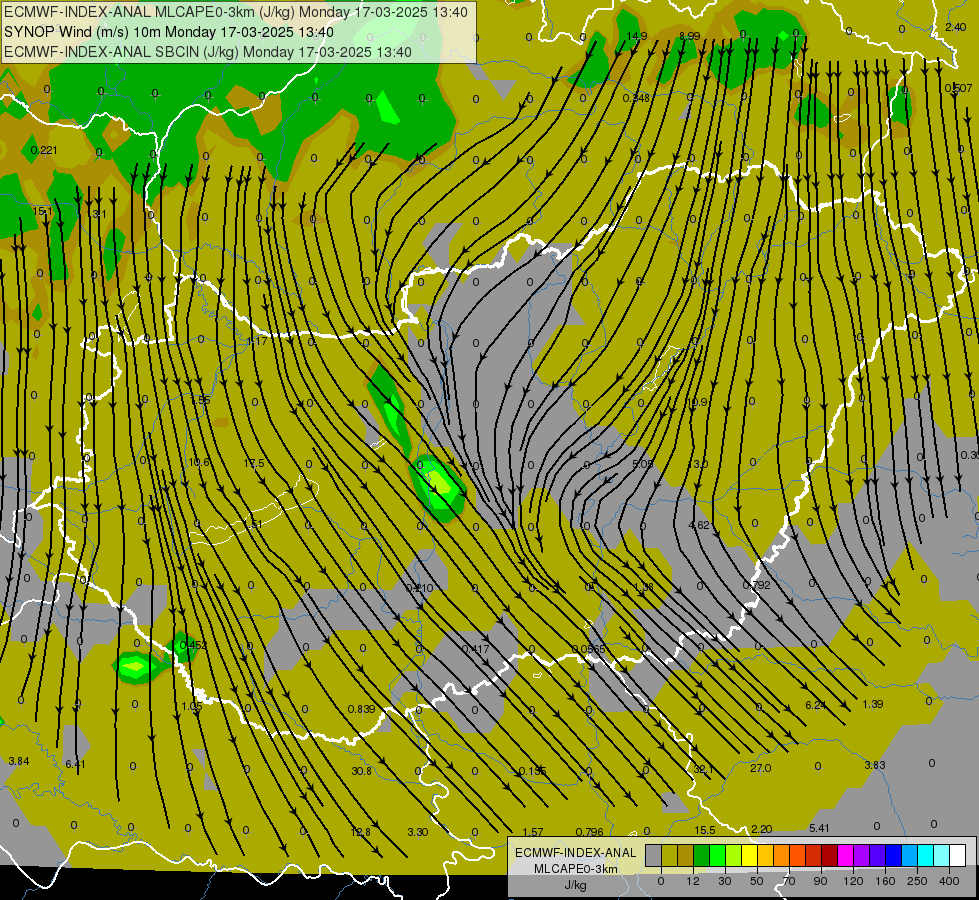The image size is (979, 900).
Task: Click the map value 8.99
Action: pos(689,36)
